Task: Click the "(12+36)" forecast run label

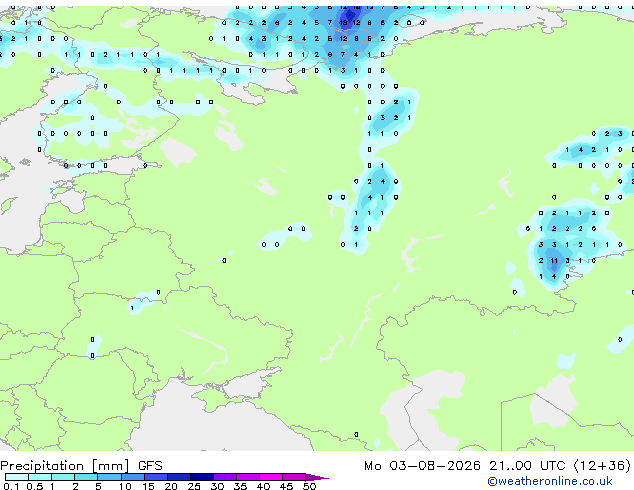Action: [x=602, y=466]
